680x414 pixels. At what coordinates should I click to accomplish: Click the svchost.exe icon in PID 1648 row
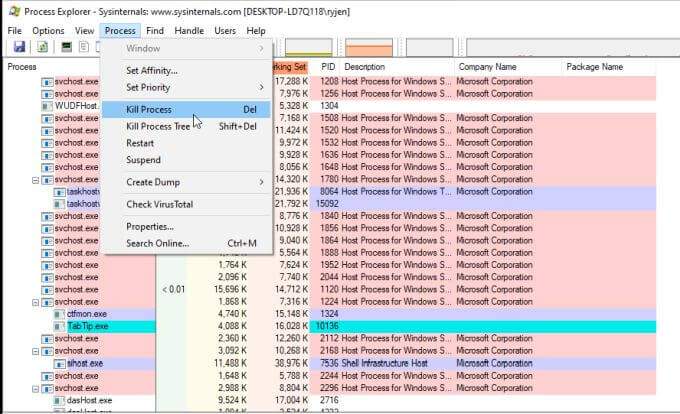coord(47,167)
